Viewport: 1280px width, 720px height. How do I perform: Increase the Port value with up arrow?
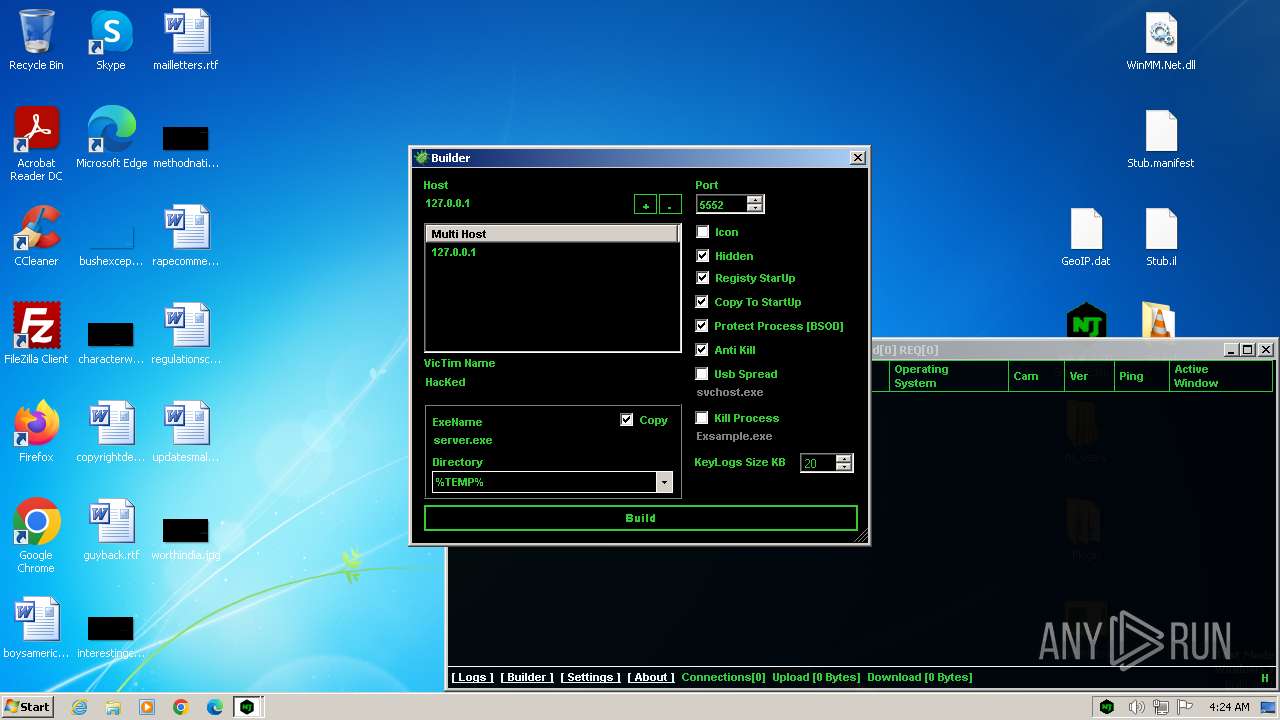755,199
